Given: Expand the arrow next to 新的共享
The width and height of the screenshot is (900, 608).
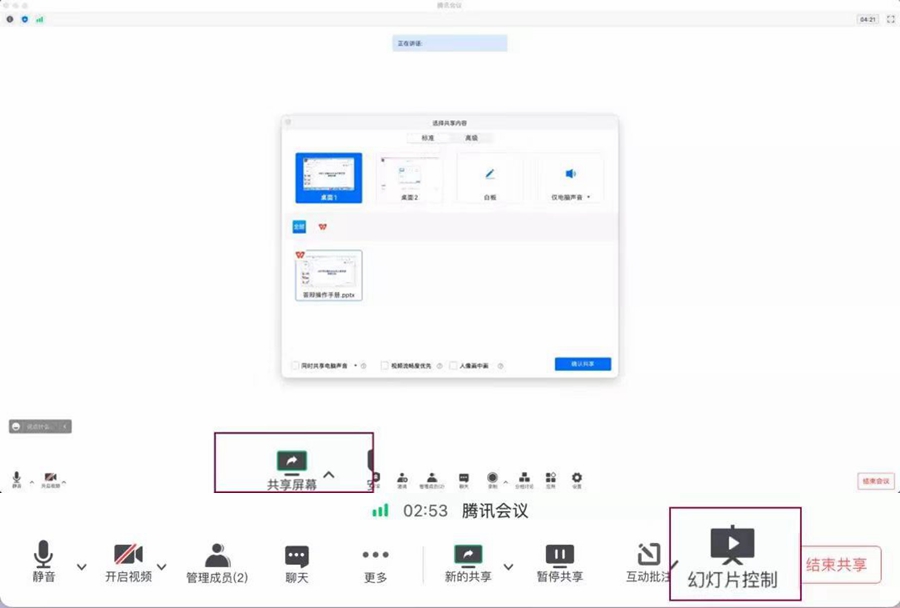Looking at the screenshot, I should pyautogui.click(x=508, y=566).
